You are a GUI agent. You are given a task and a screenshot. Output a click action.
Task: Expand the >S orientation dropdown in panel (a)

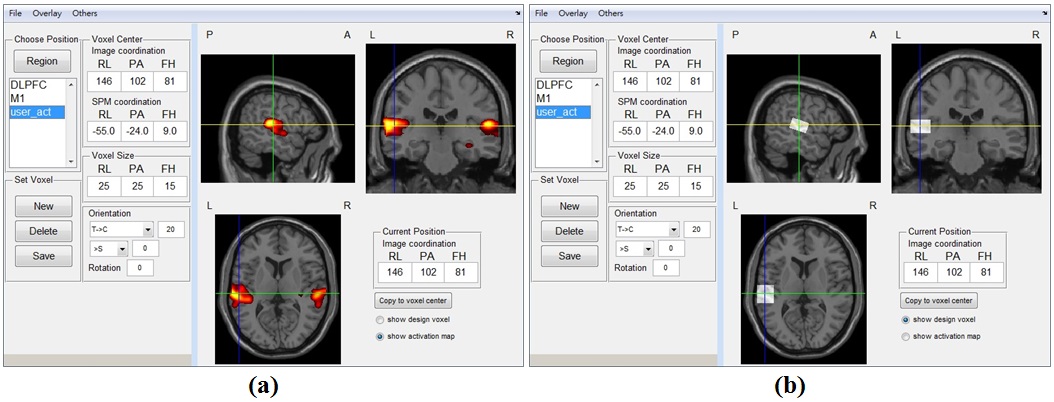(x=122, y=249)
